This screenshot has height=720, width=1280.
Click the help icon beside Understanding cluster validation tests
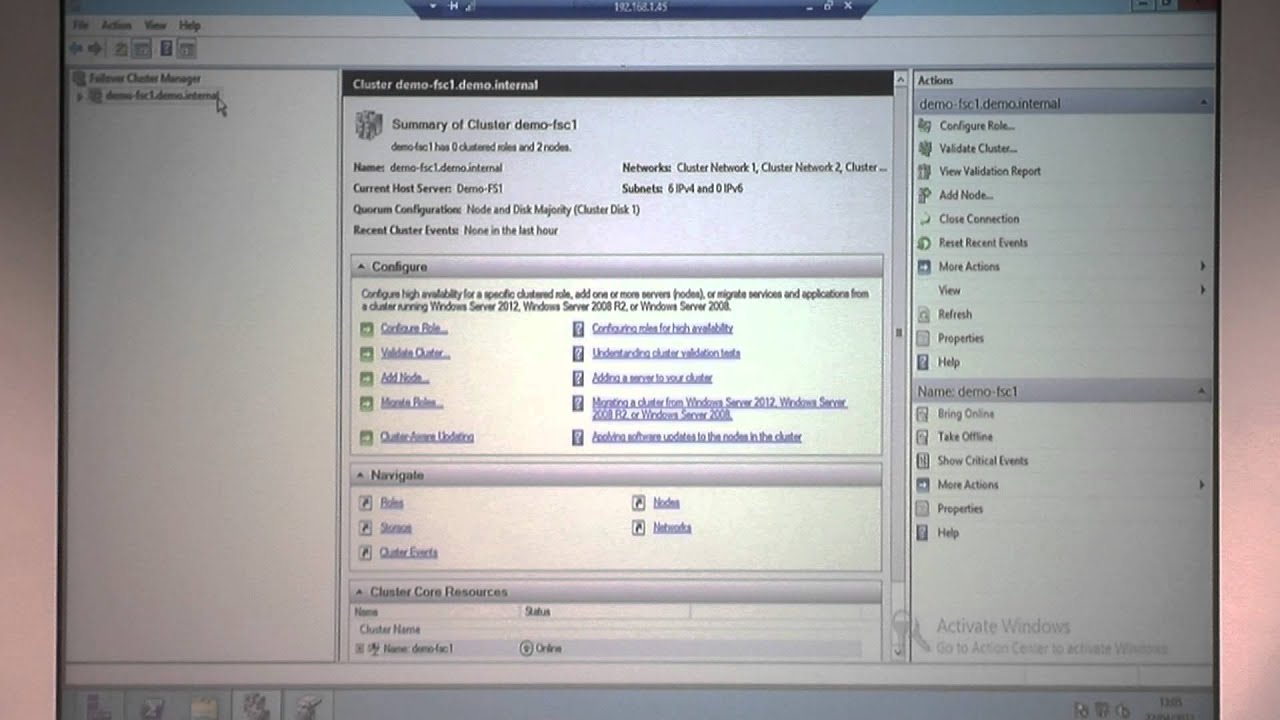578,353
